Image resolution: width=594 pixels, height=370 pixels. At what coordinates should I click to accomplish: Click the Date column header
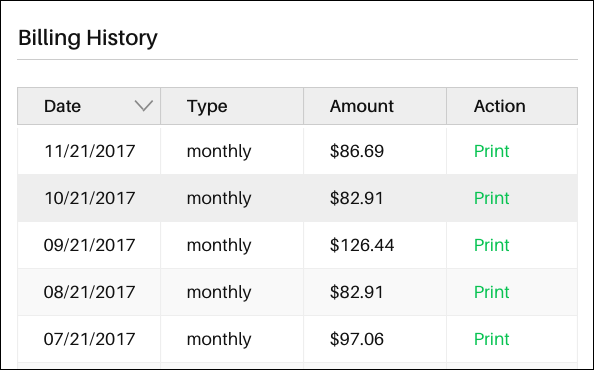[x=89, y=106]
